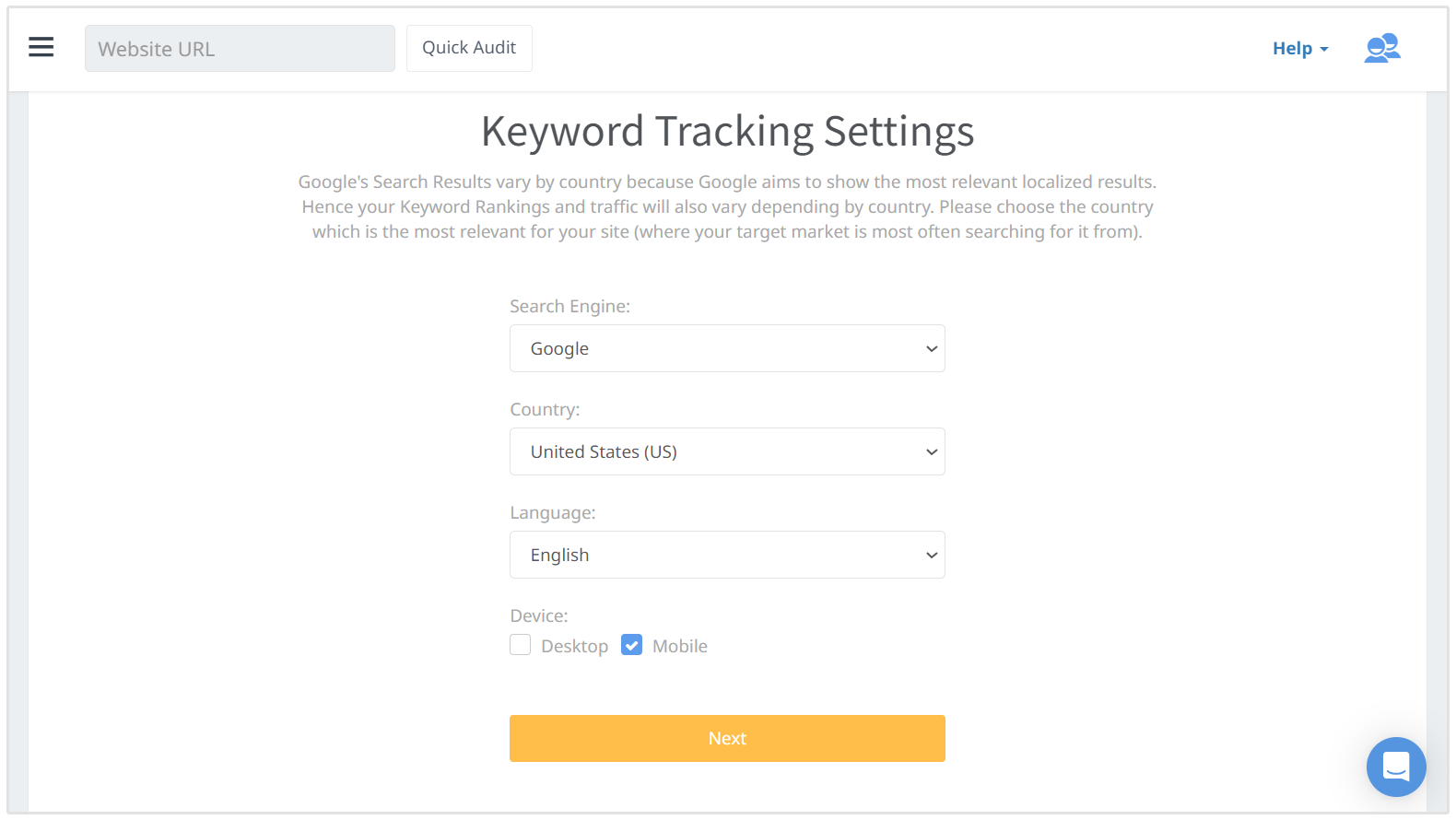Open the Help menu
This screenshot has width=1456, height=820.
tap(1292, 49)
